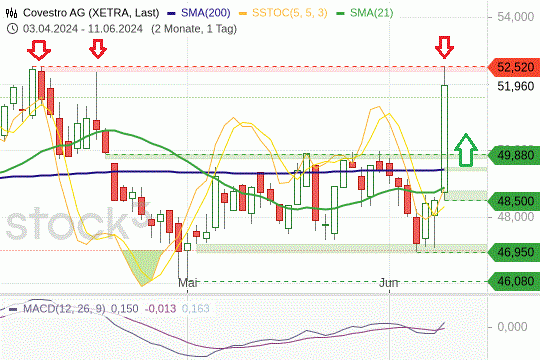Click the green 46,080 support level label
The image size is (540, 360).
(x=514, y=281)
